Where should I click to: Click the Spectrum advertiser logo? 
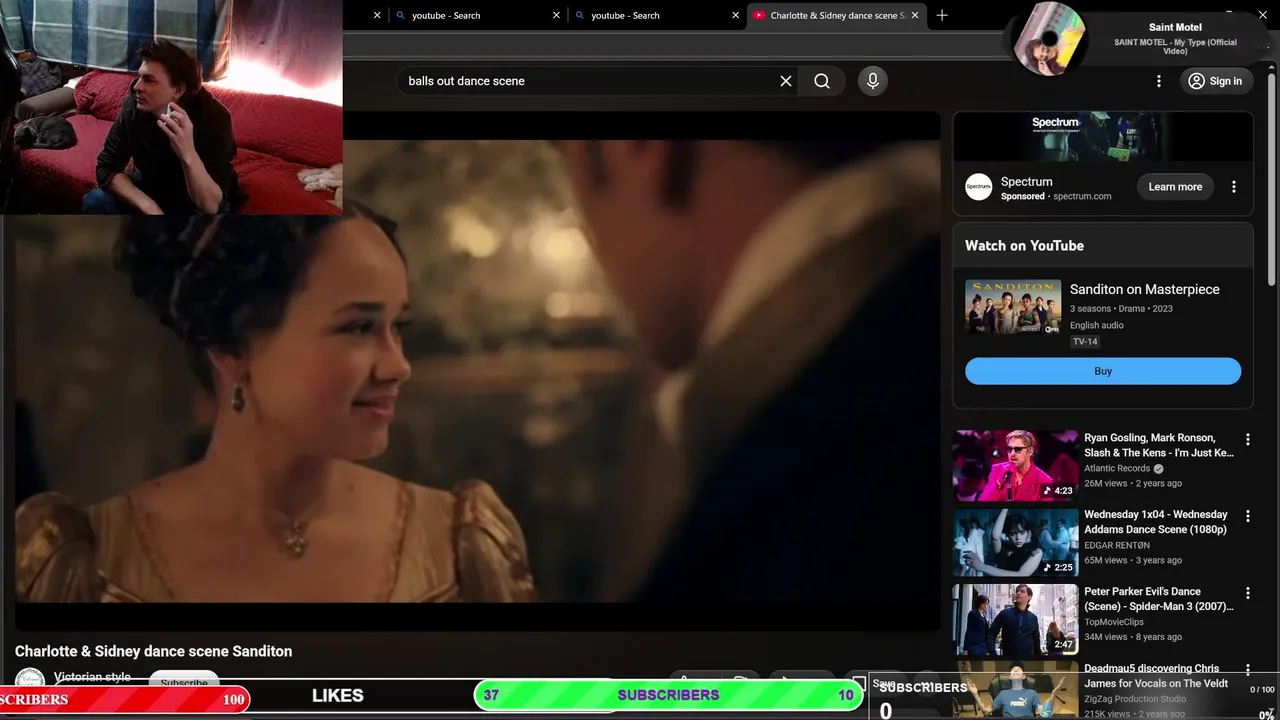tap(978, 187)
